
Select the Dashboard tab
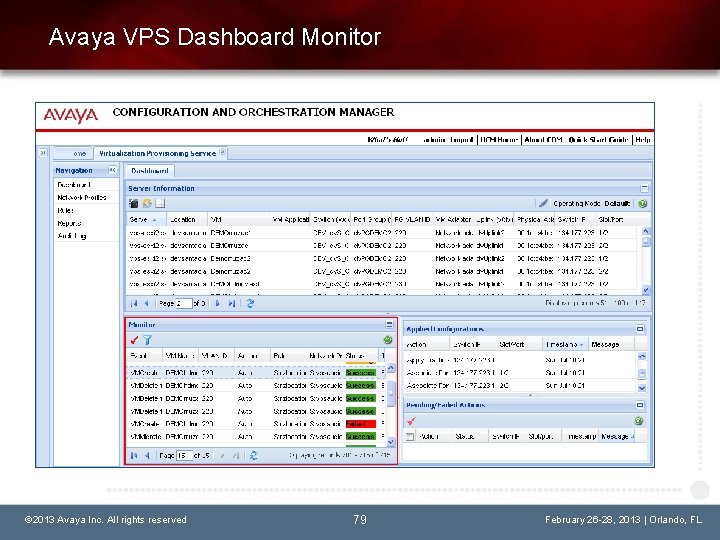coord(150,171)
